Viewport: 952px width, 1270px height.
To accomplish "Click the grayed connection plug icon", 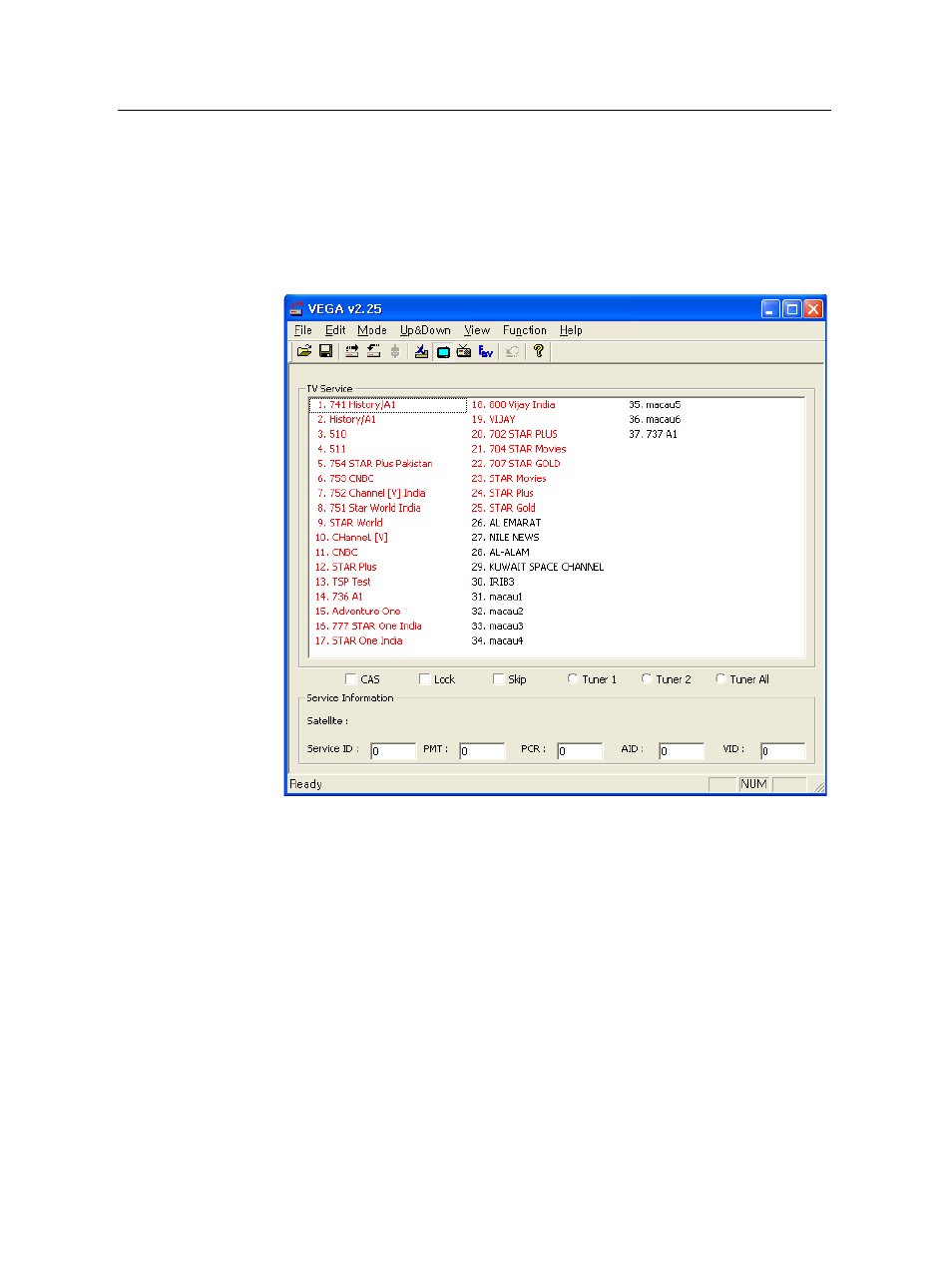I will pos(395,351).
